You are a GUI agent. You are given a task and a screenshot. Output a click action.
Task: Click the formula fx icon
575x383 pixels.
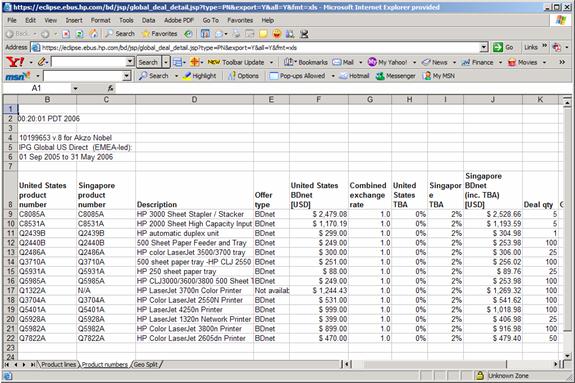(110, 88)
